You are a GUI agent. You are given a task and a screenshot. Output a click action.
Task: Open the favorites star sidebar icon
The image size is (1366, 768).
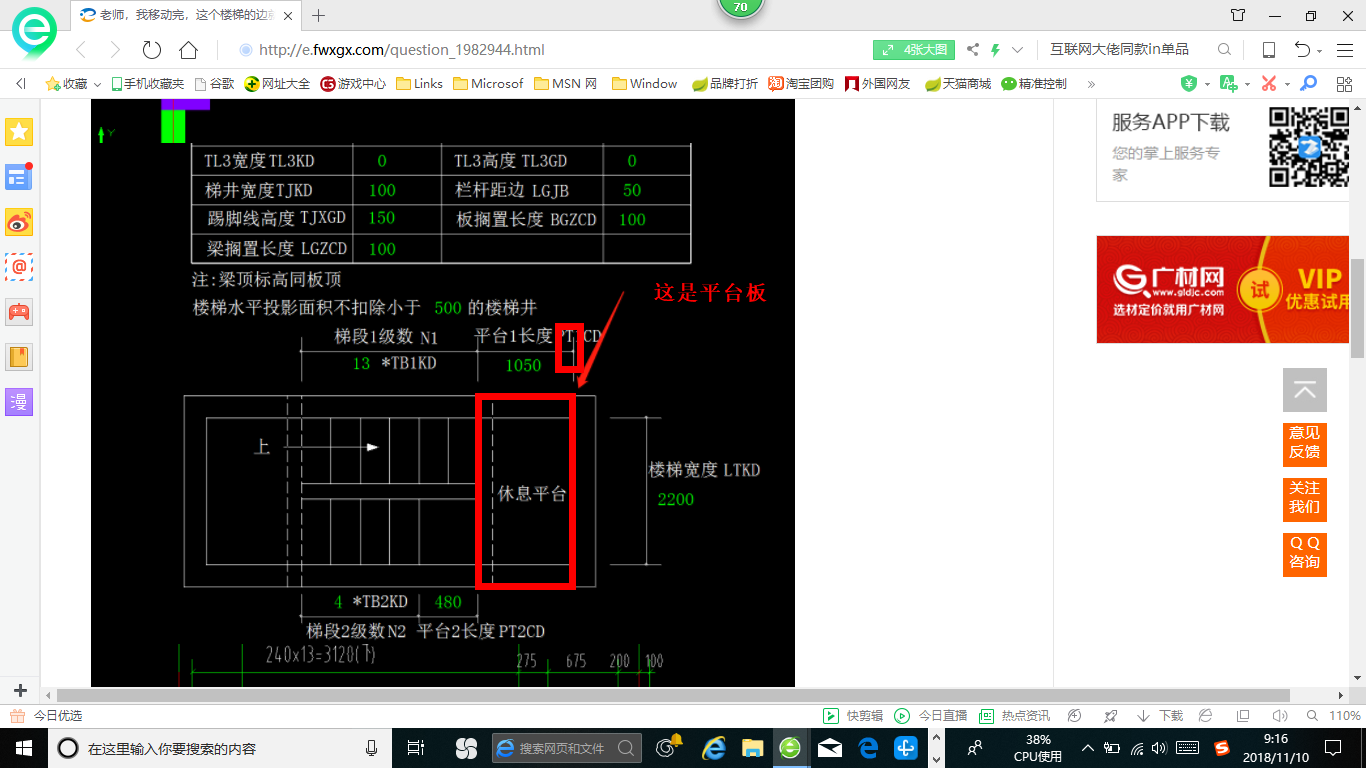[19, 131]
